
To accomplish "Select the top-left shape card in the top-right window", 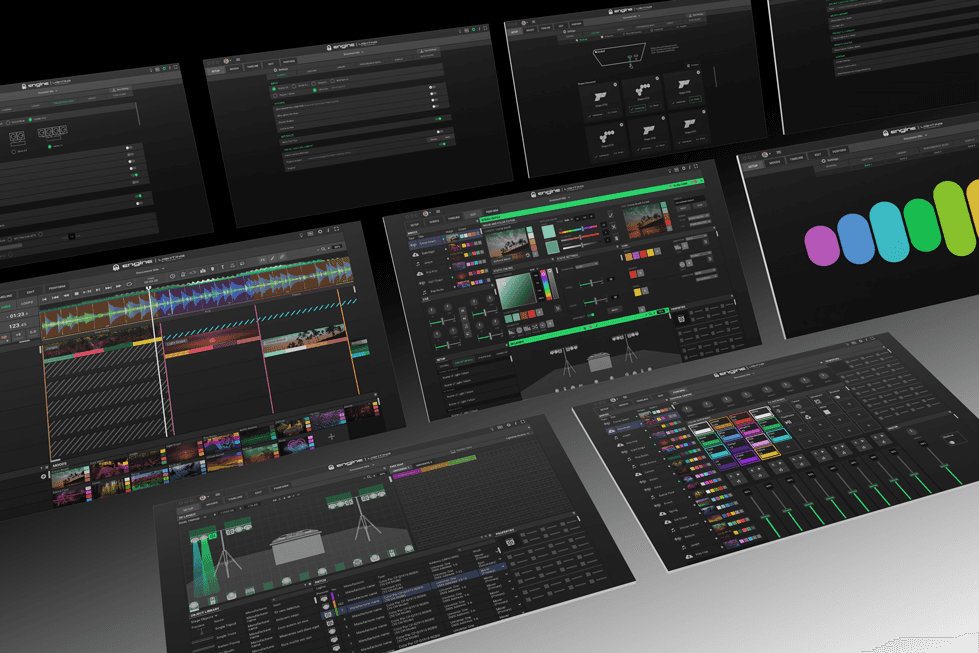I will (x=599, y=100).
